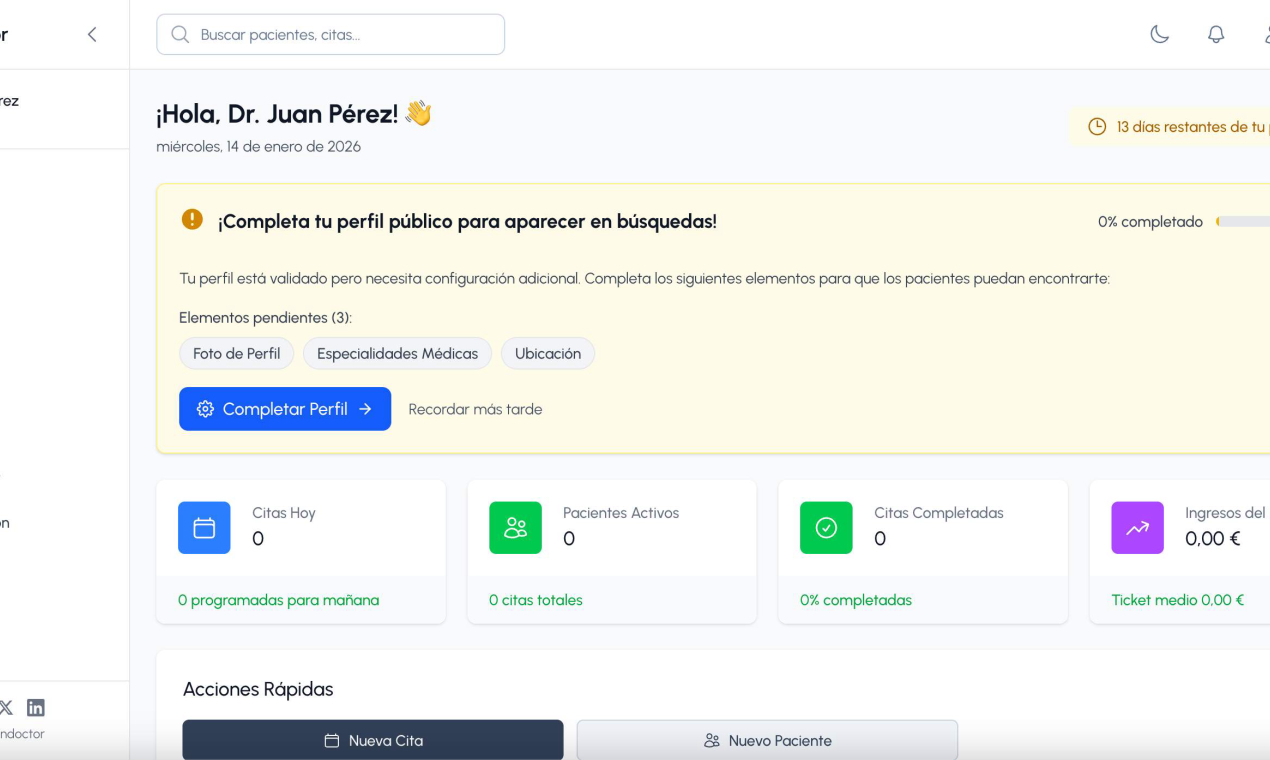Click the orange warning alert icon
Image resolution: width=1270 pixels, height=760 pixels.
pyautogui.click(x=192, y=220)
